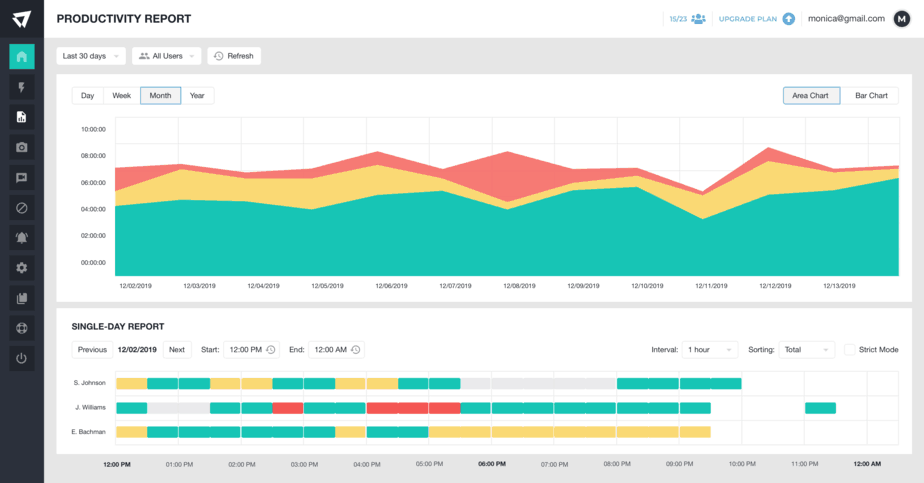Click the Refresh button
The image size is (924, 483).
(x=234, y=56)
